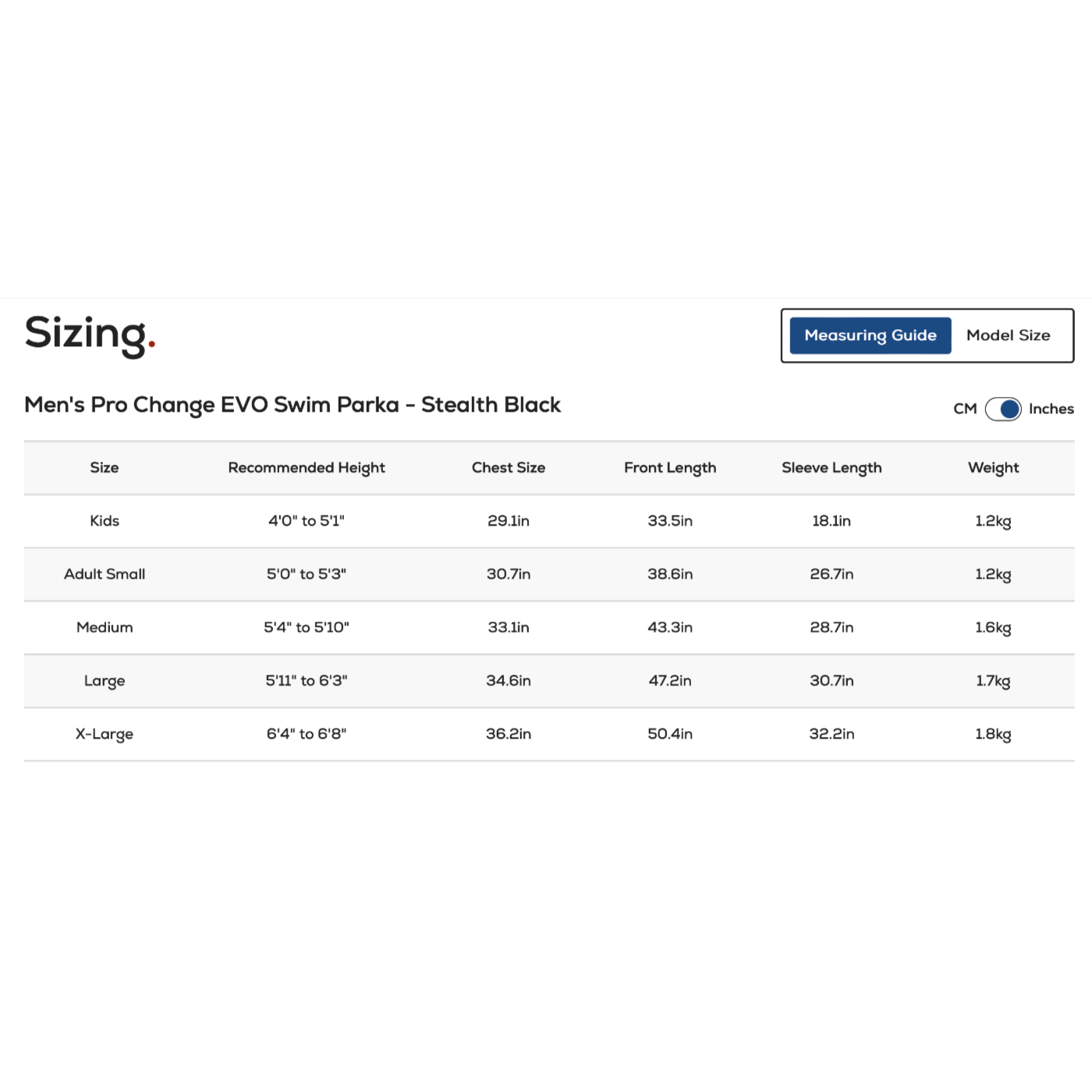Click the CM unit label
1092x1092 pixels.
(x=965, y=409)
